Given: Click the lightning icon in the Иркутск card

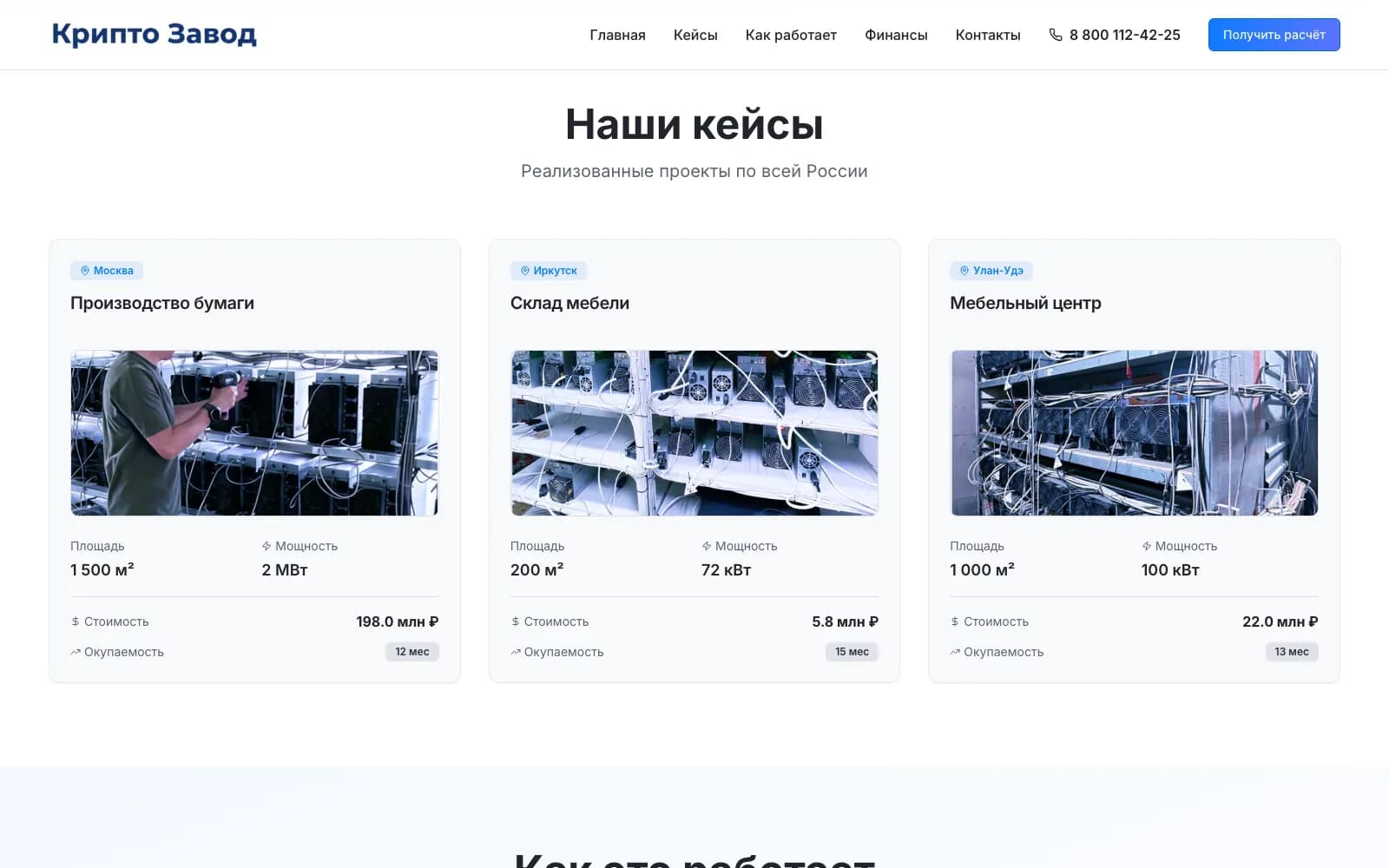Looking at the screenshot, I should 707,546.
